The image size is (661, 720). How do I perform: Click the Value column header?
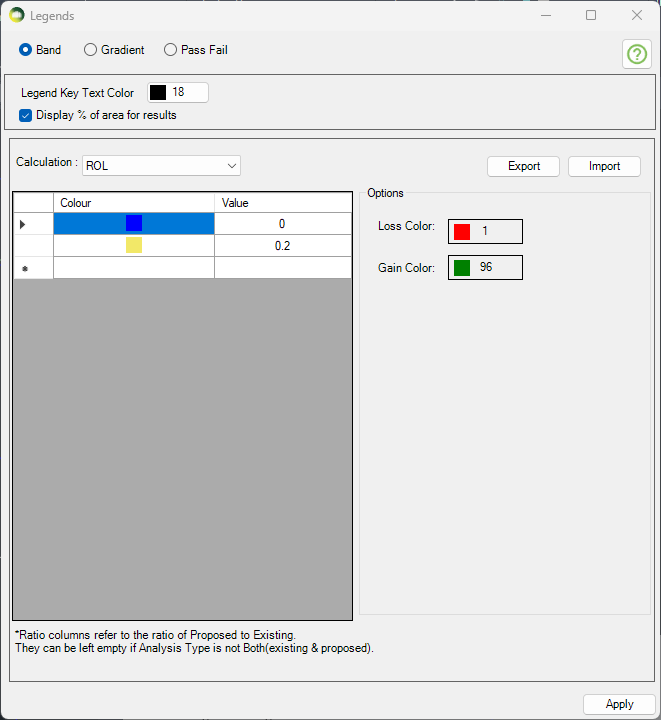(x=283, y=202)
